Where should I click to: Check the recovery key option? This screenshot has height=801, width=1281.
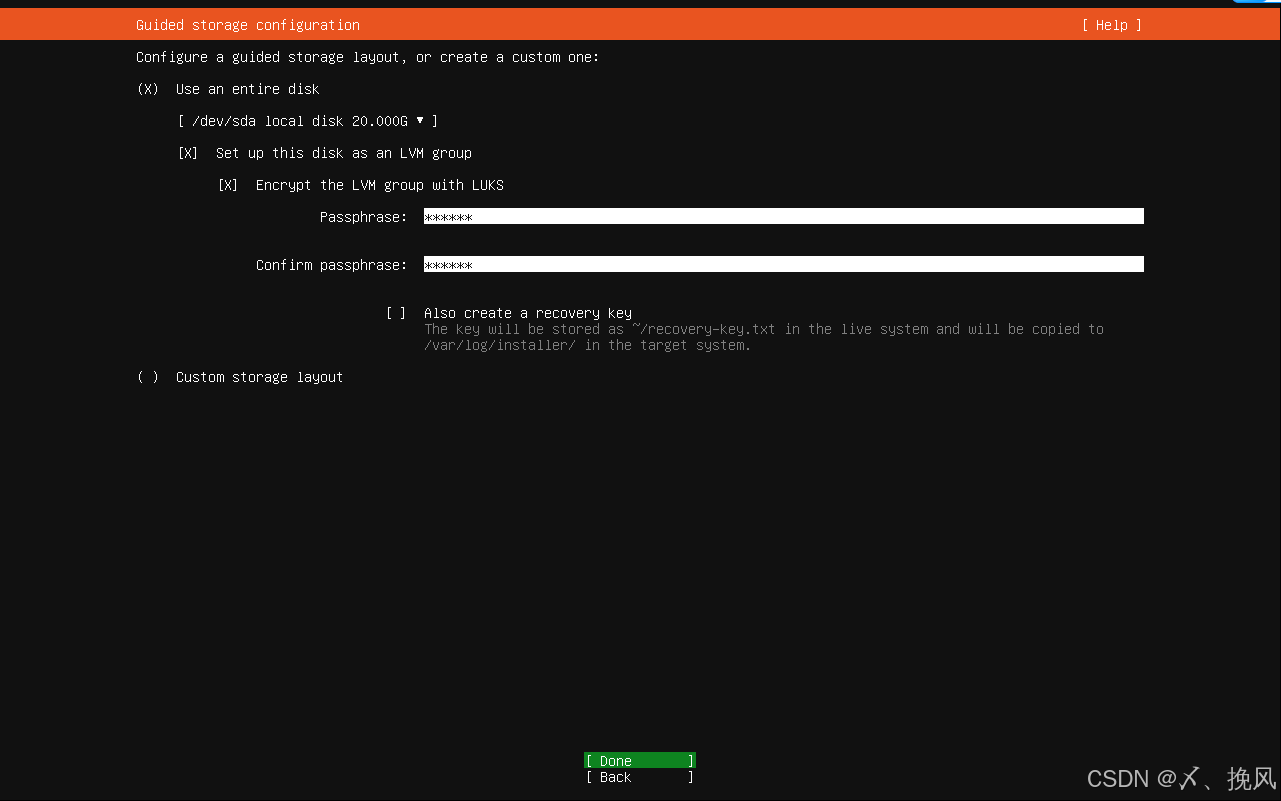[x=396, y=312]
